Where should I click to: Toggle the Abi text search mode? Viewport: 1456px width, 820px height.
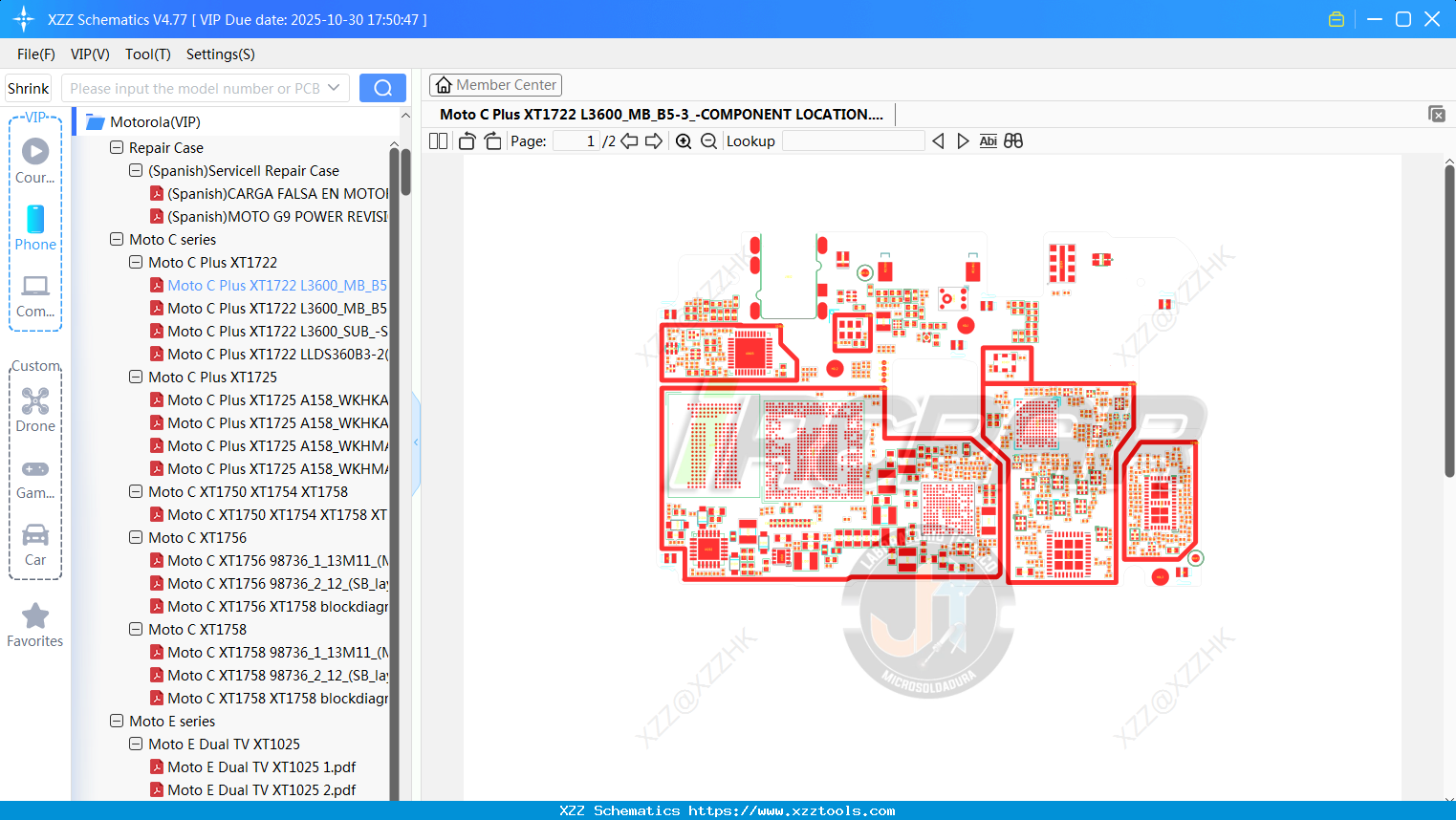pos(988,140)
